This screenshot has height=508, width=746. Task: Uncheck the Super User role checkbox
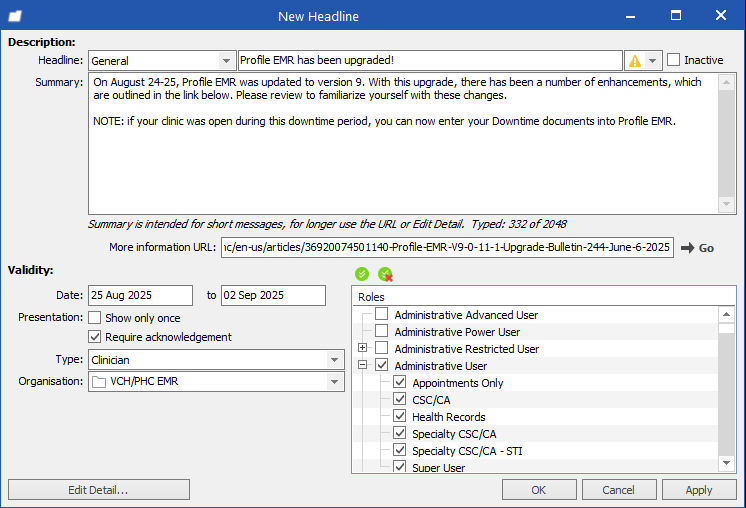(400, 467)
